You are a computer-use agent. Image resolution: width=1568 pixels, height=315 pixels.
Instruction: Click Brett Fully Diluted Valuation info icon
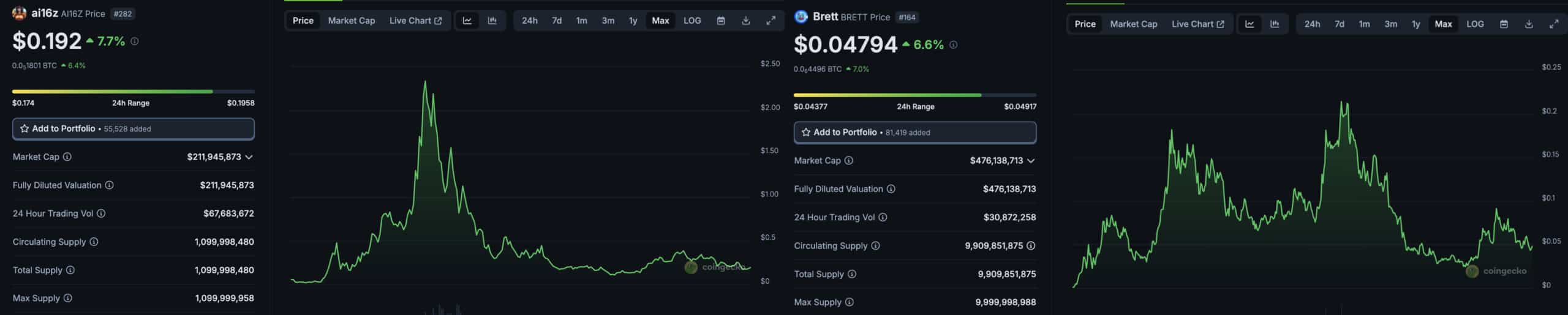coord(891,189)
